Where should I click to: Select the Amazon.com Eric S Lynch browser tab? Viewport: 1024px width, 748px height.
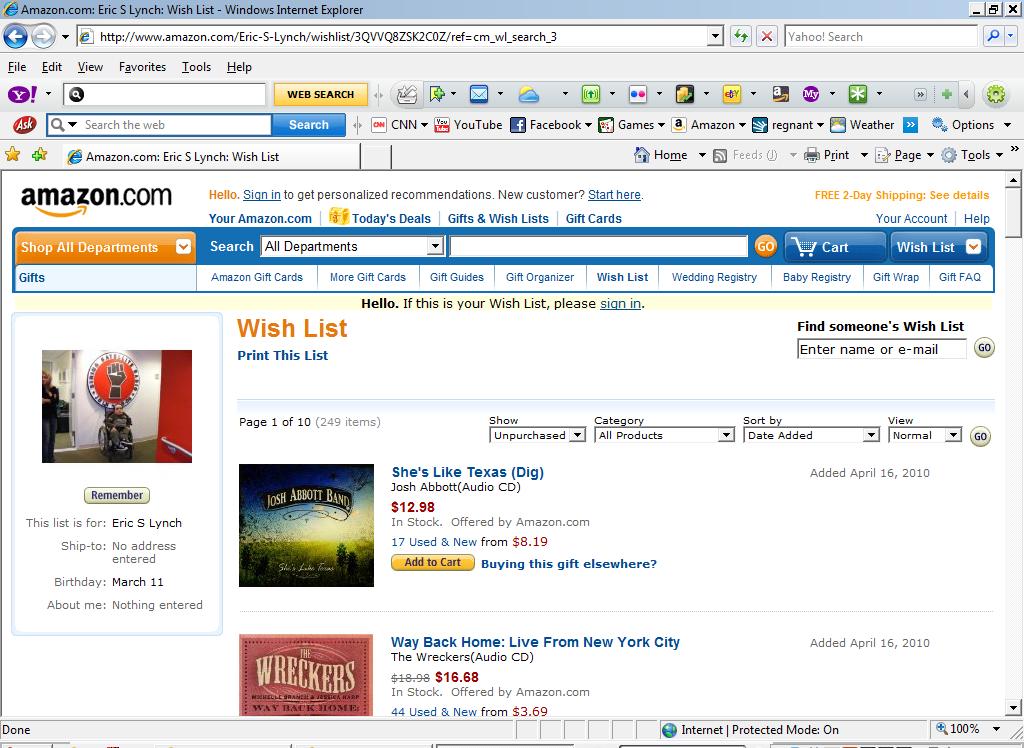[x=212, y=157]
